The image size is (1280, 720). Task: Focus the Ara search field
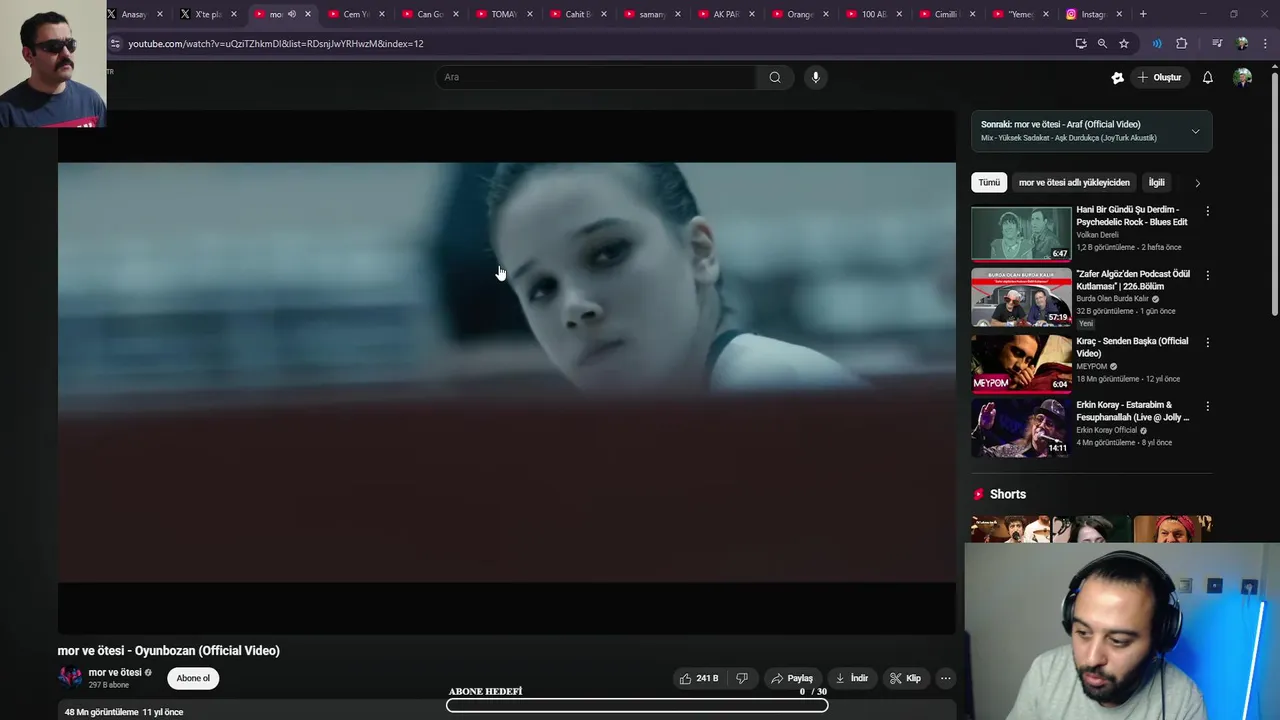596,77
